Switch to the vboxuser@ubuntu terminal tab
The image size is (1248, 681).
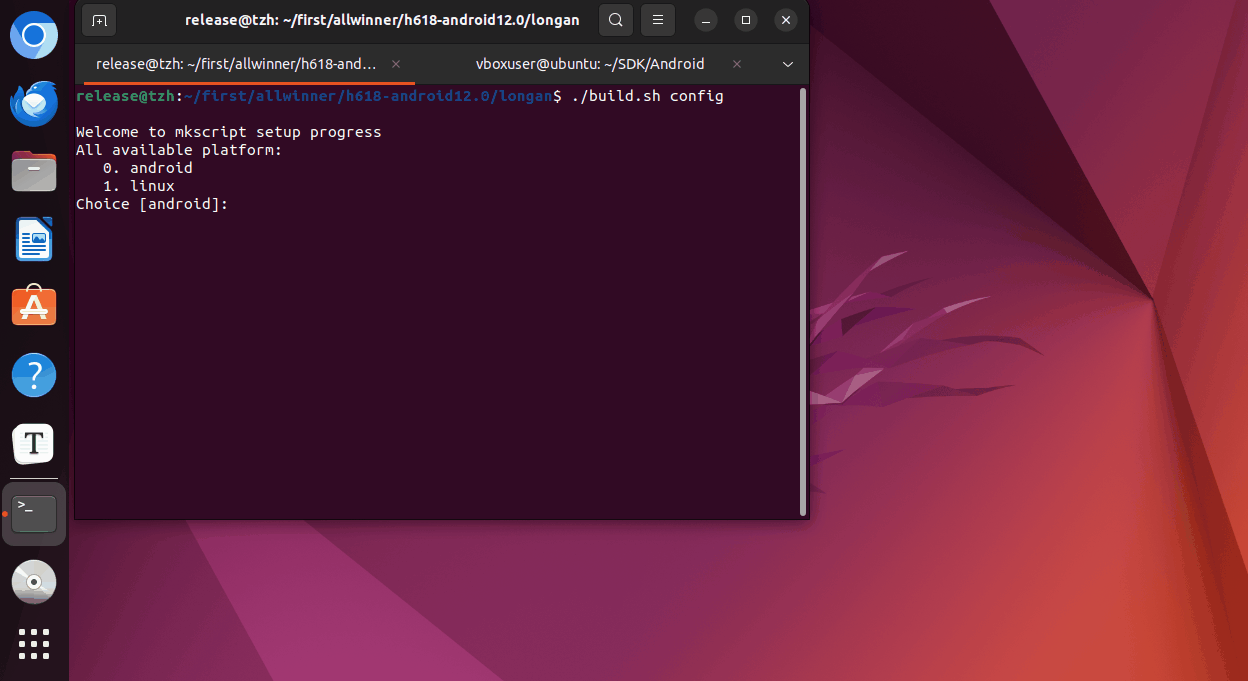590,64
